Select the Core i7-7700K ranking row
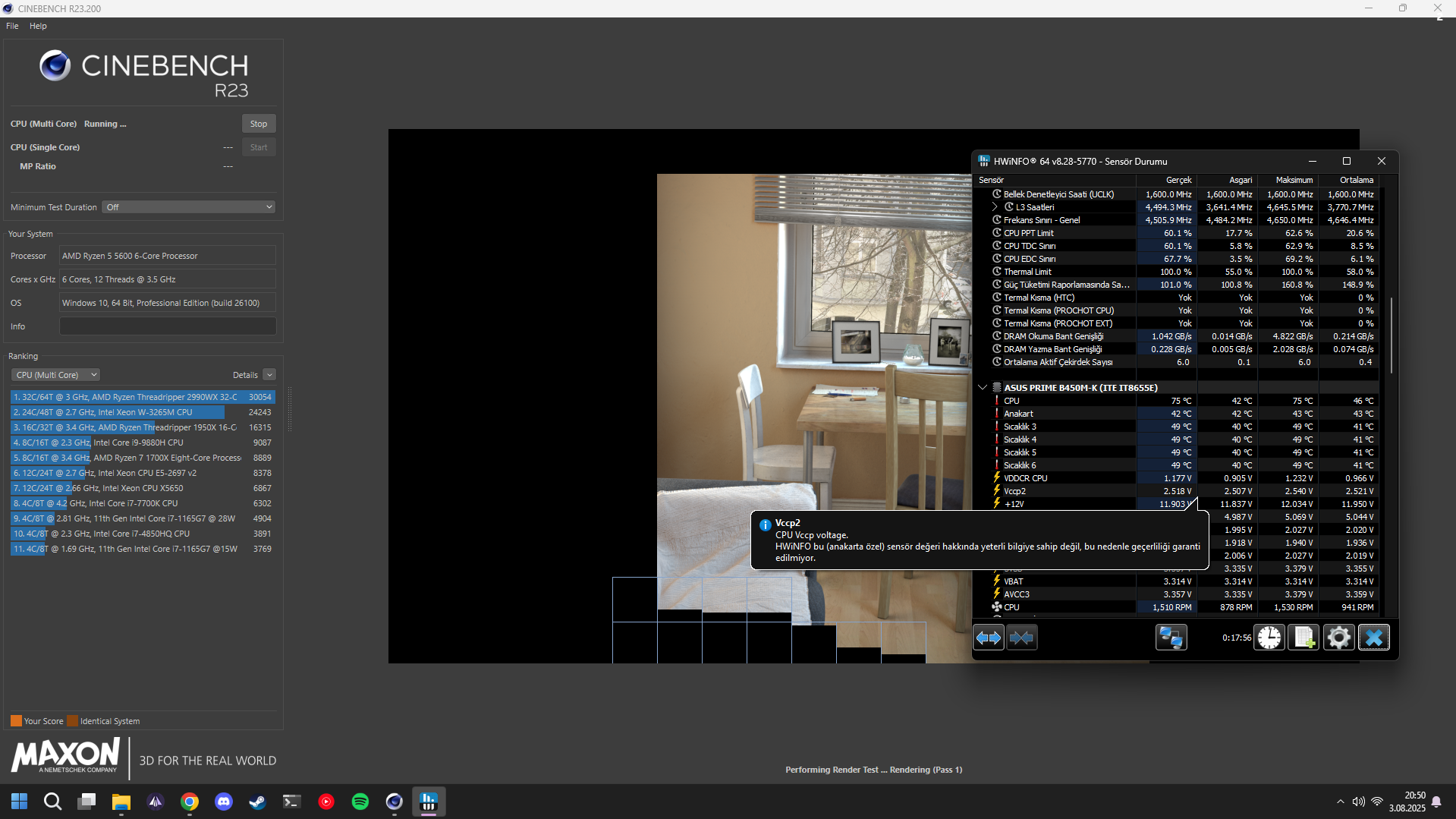 point(143,503)
